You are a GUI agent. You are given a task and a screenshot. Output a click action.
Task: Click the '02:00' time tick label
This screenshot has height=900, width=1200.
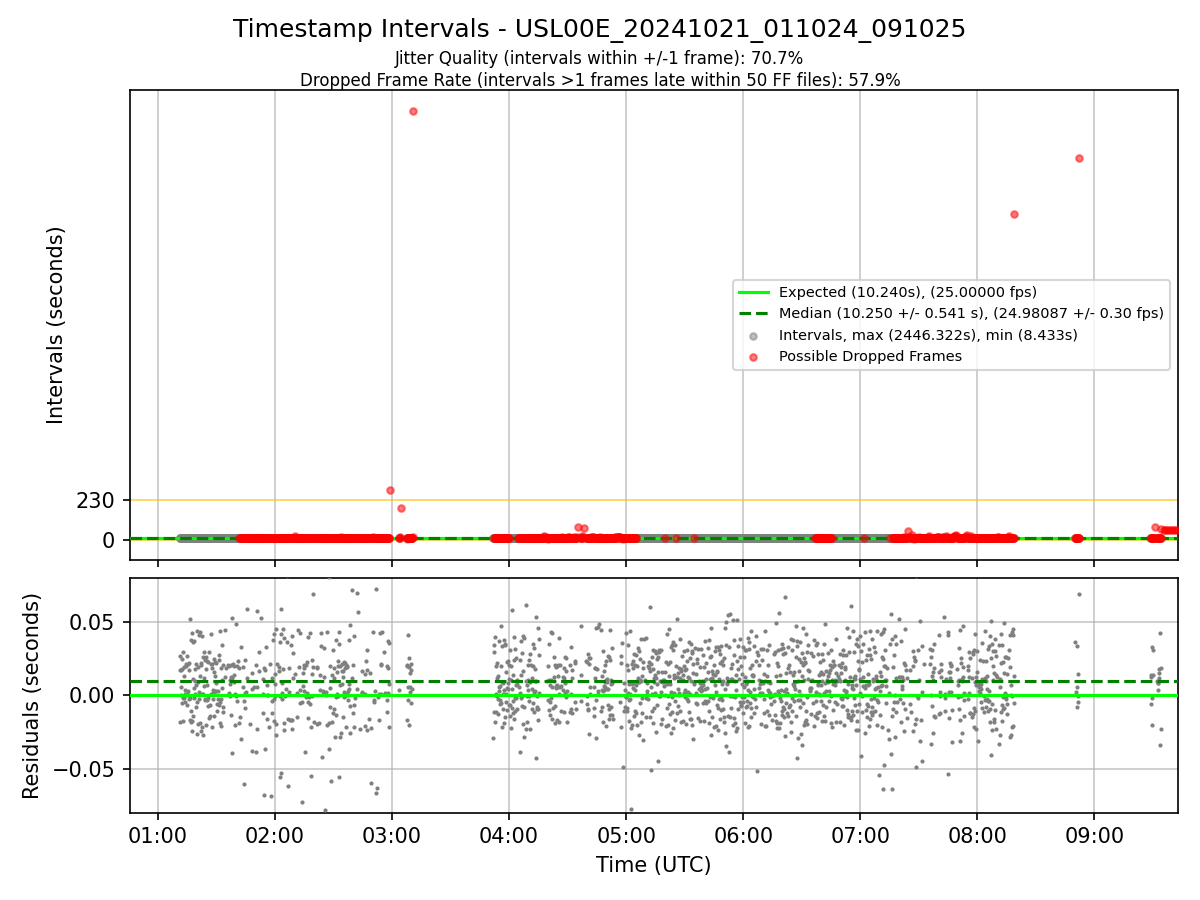(275, 835)
